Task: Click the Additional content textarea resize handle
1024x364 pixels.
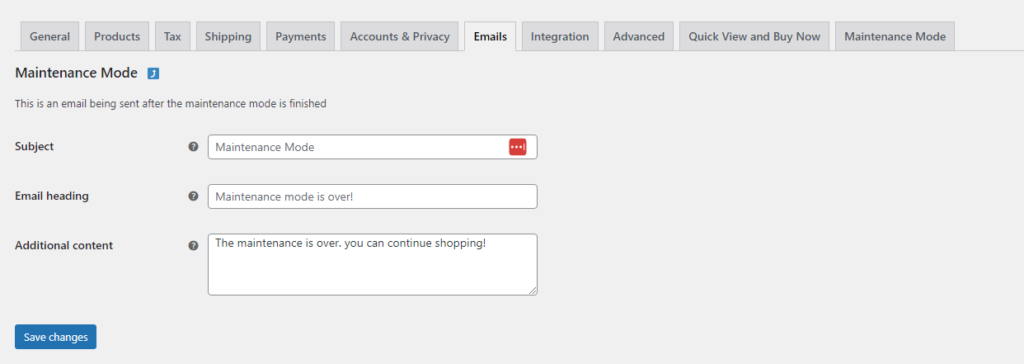Action: 533,291
